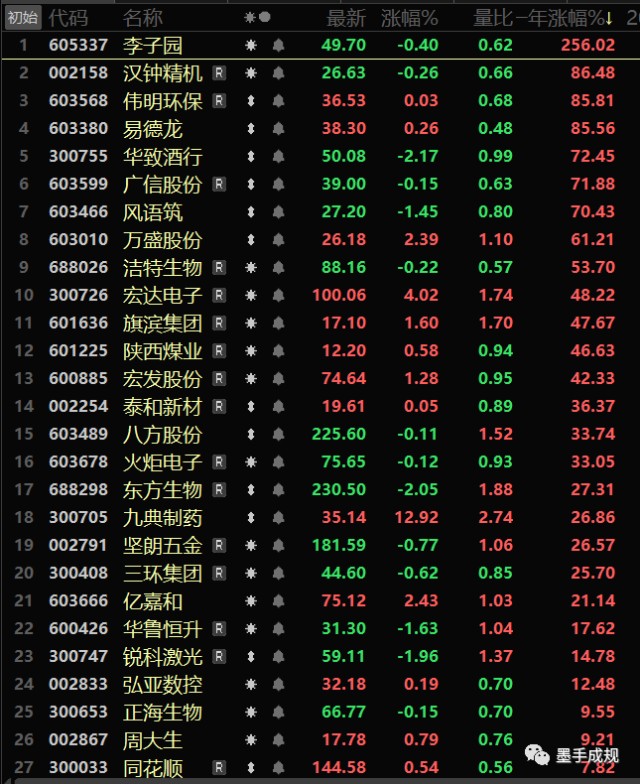
Task: Select the 火炬电子 stock name
Action: pos(163,462)
